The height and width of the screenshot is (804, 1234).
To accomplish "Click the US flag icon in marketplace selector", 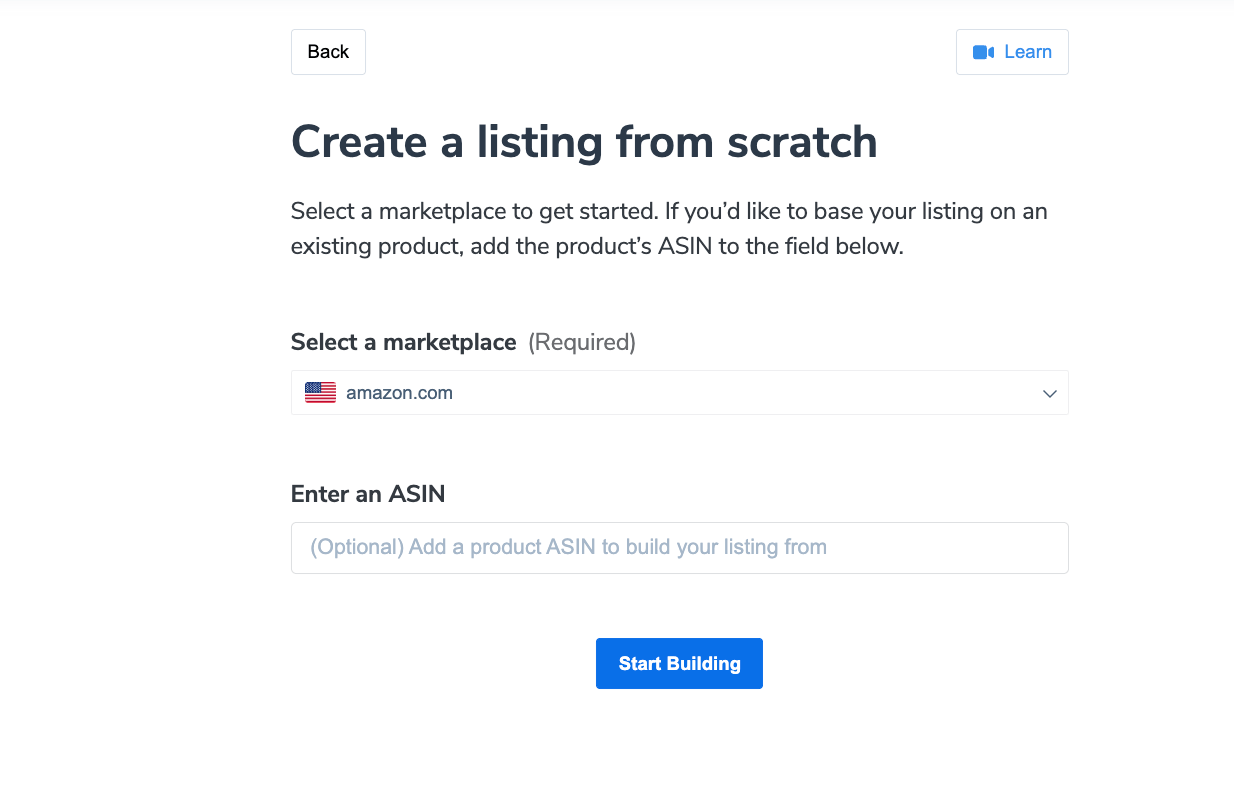I will [319, 392].
